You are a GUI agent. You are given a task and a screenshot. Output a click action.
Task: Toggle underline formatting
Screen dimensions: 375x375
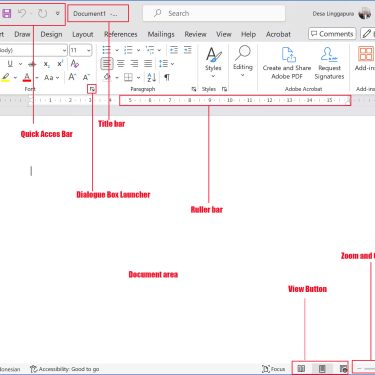coord(10,64)
